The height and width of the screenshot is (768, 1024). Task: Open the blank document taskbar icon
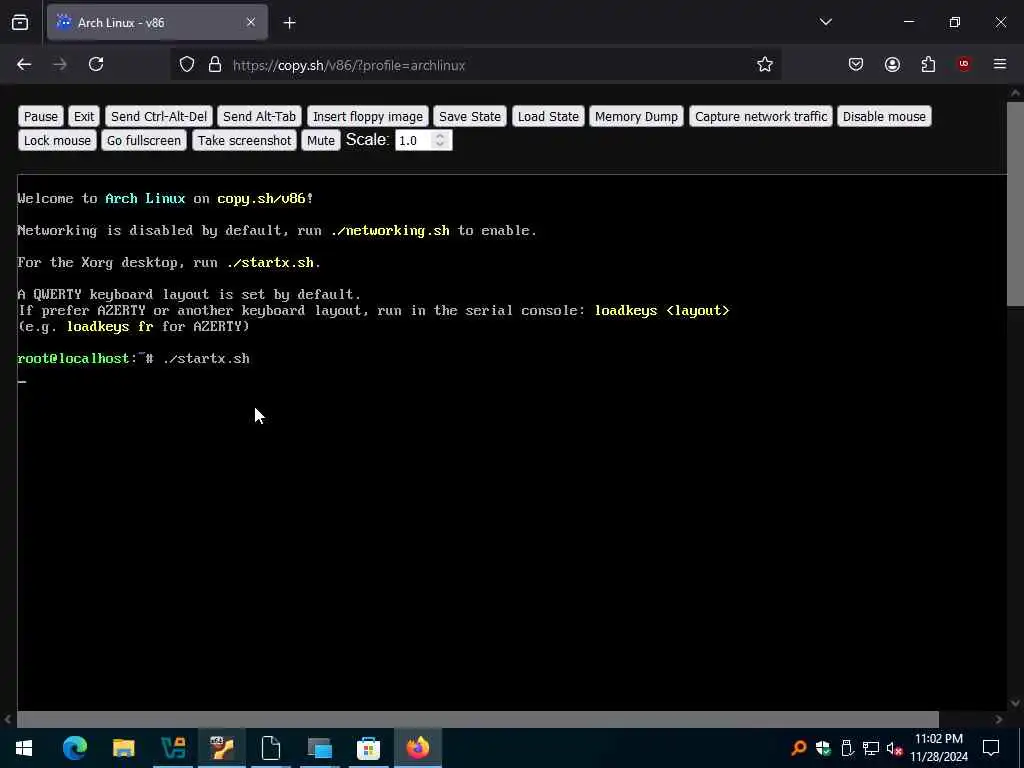(x=270, y=748)
